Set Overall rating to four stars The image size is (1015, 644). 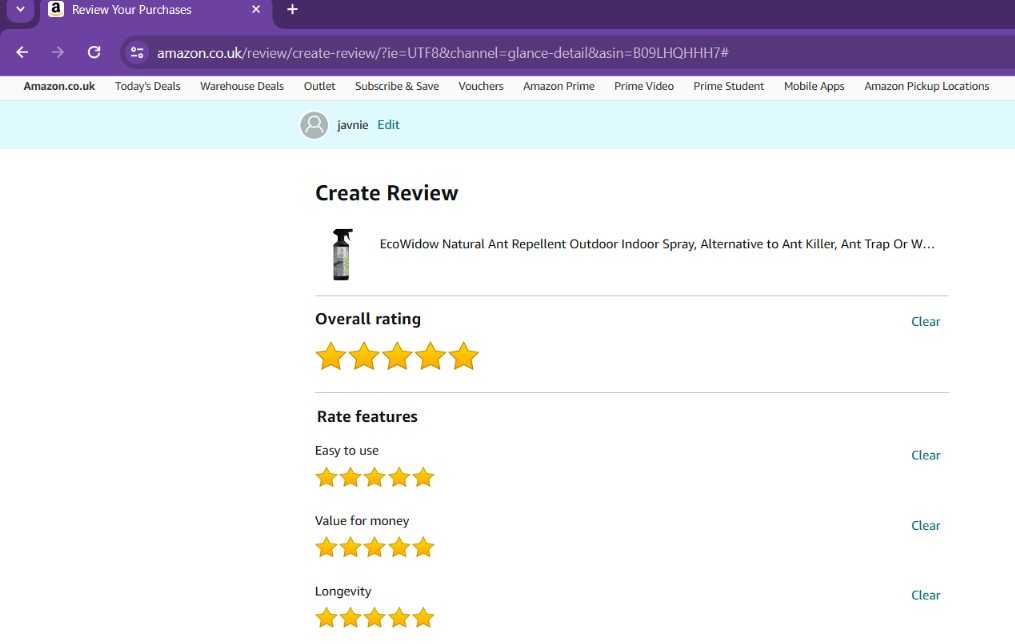(x=431, y=356)
